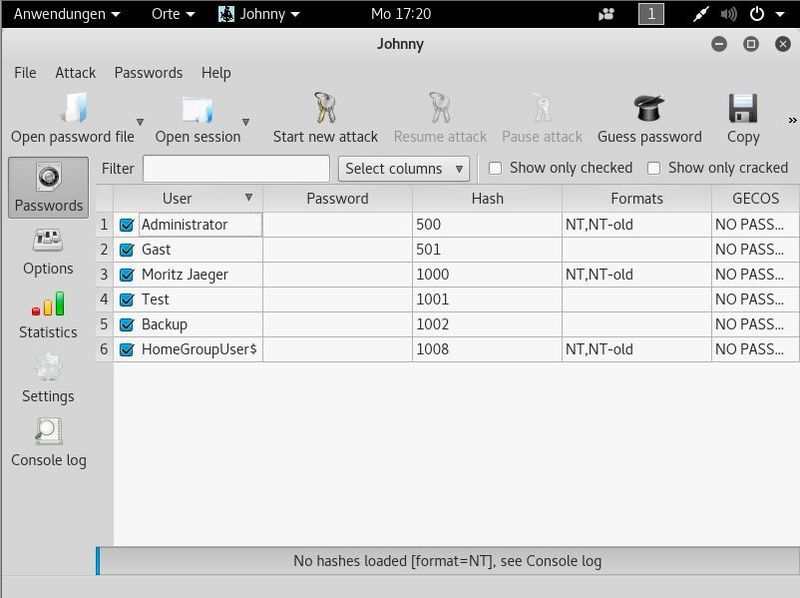
Task: Click the power icon in system tray
Action: point(757,14)
